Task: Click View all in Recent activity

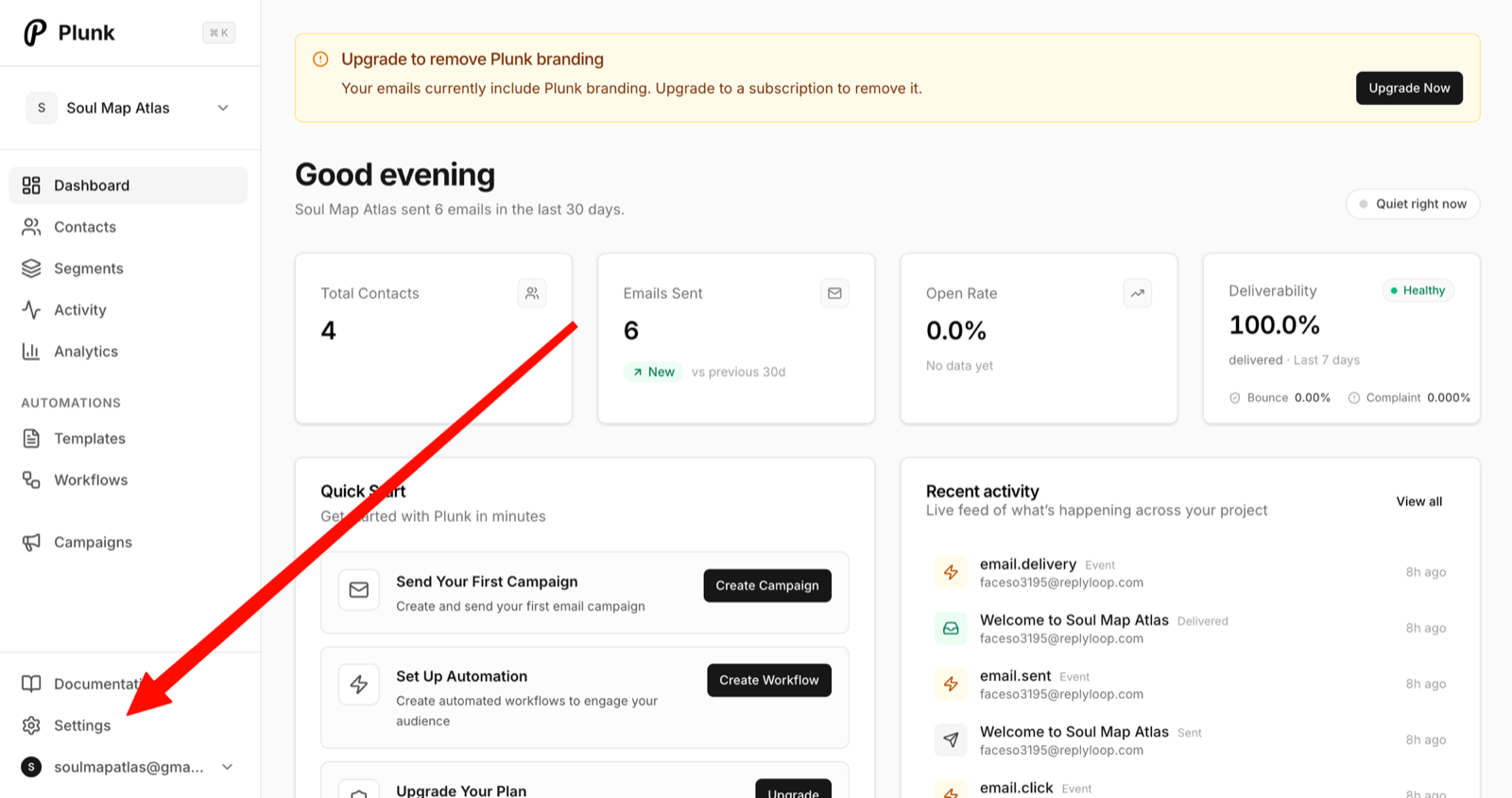Action: 1418,501
